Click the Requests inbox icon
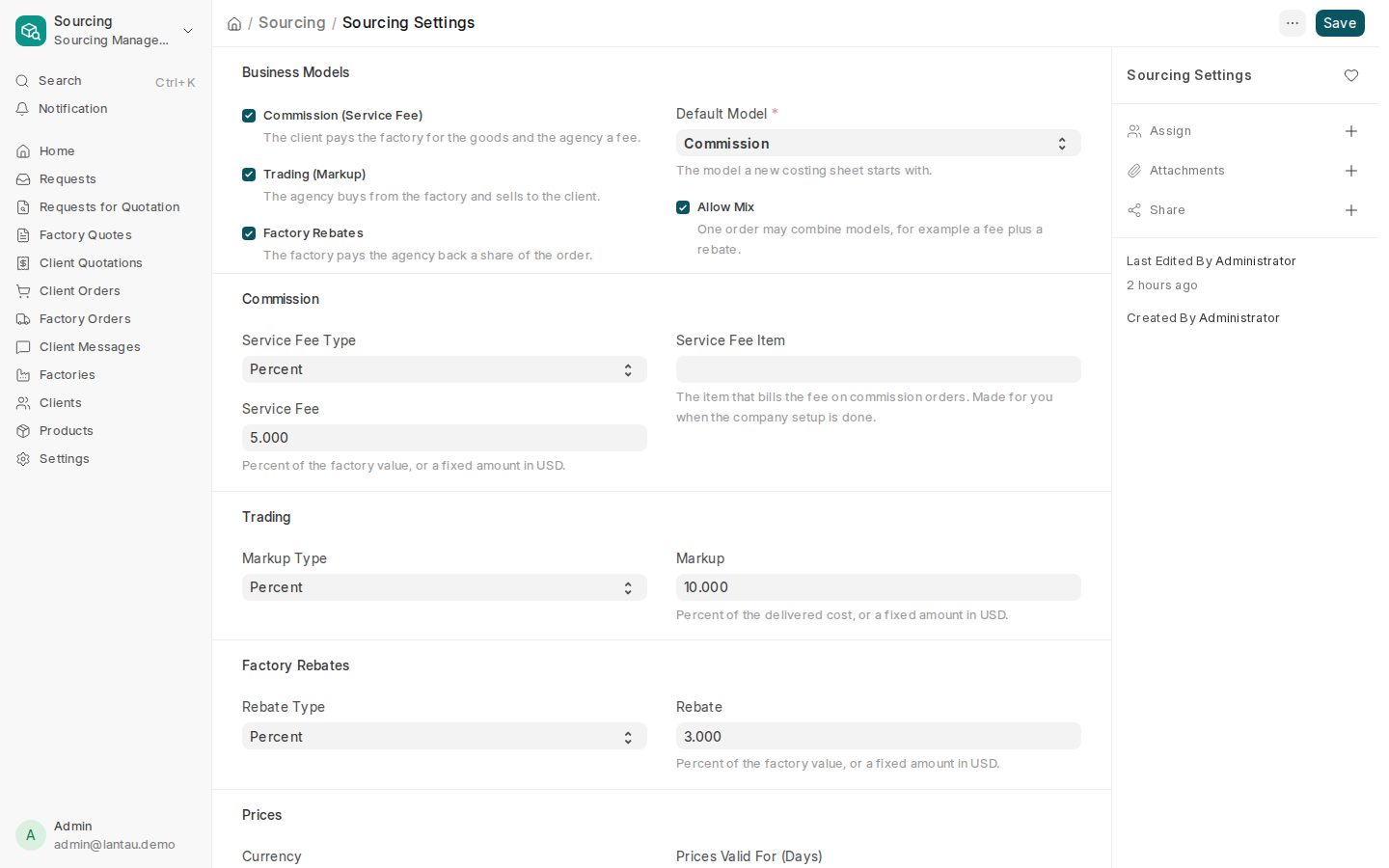 (x=23, y=179)
